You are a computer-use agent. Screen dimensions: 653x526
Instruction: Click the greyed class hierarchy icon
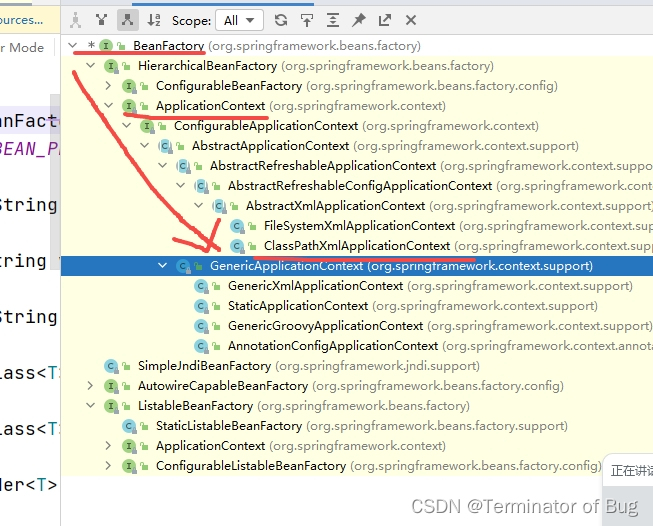point(75,20)
